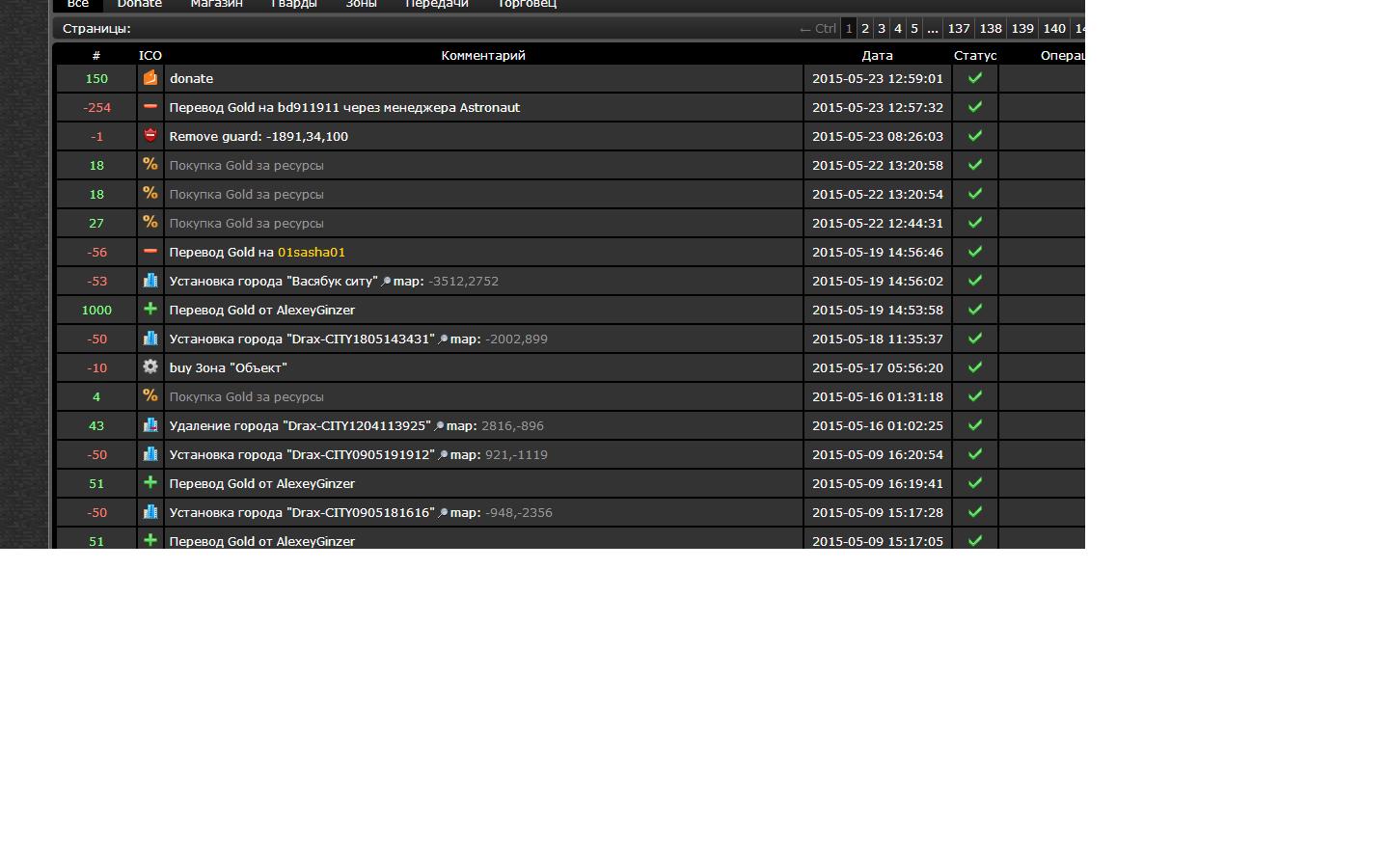Image resolution: width=1389 pixels, height=868 pixels.
Task: Switch to the Все tab
Action: point(78,4)
